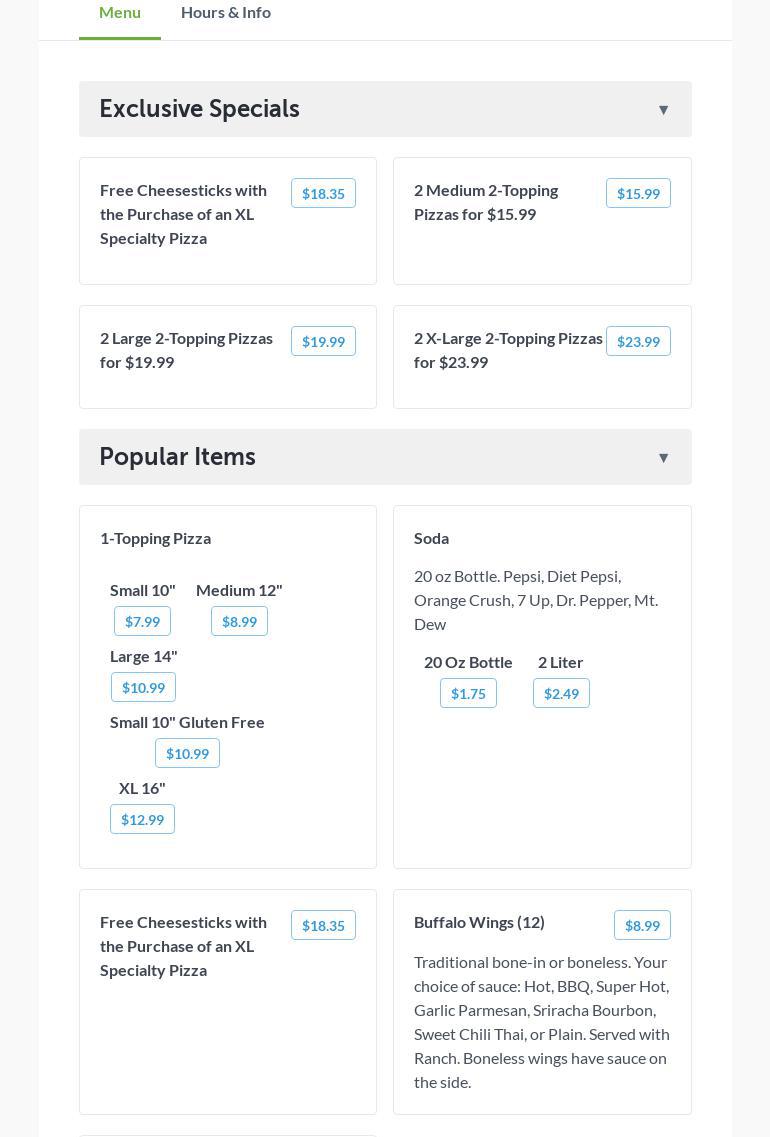Add a 2 Liter soda for $2.49
The width and height of the screenshot is (770, 1137).
561,694
